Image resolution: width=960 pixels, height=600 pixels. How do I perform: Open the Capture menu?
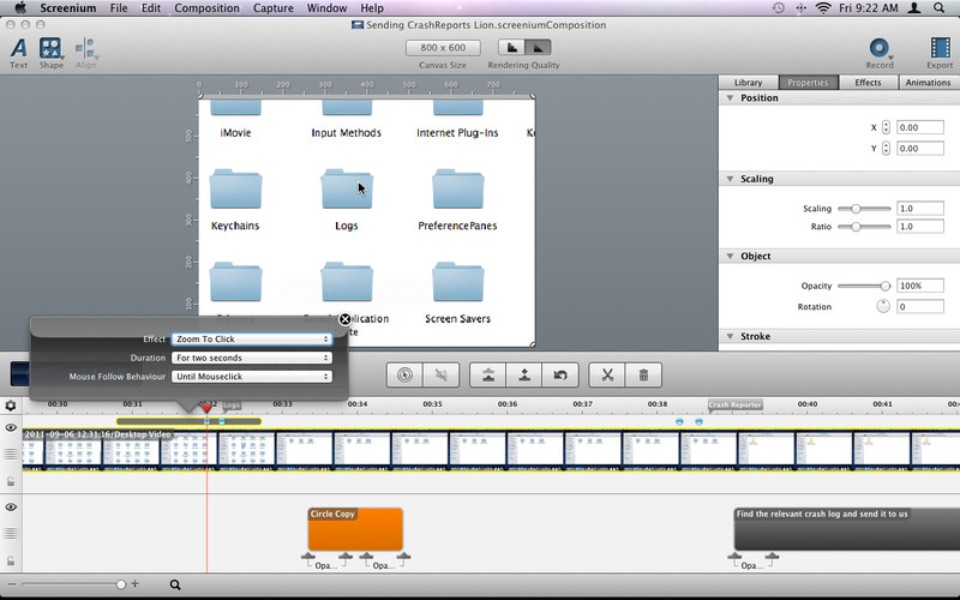click(x=273, y=8)
